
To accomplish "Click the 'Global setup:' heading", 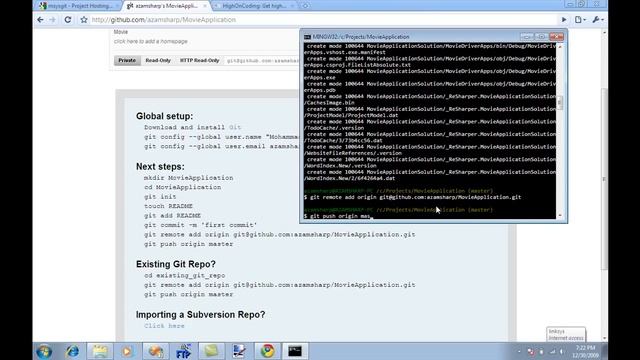I will tap(164, 116).
